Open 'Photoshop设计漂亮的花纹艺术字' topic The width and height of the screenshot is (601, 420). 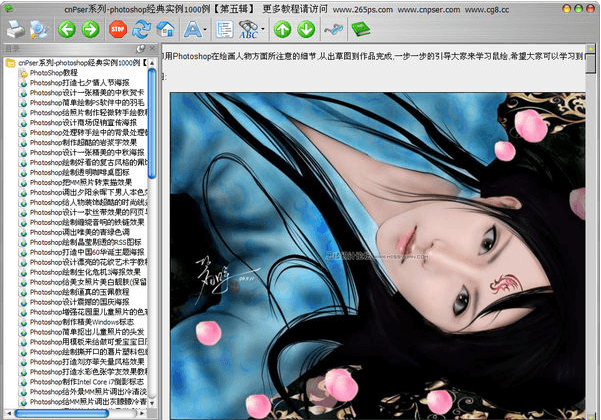pos(89,262)
